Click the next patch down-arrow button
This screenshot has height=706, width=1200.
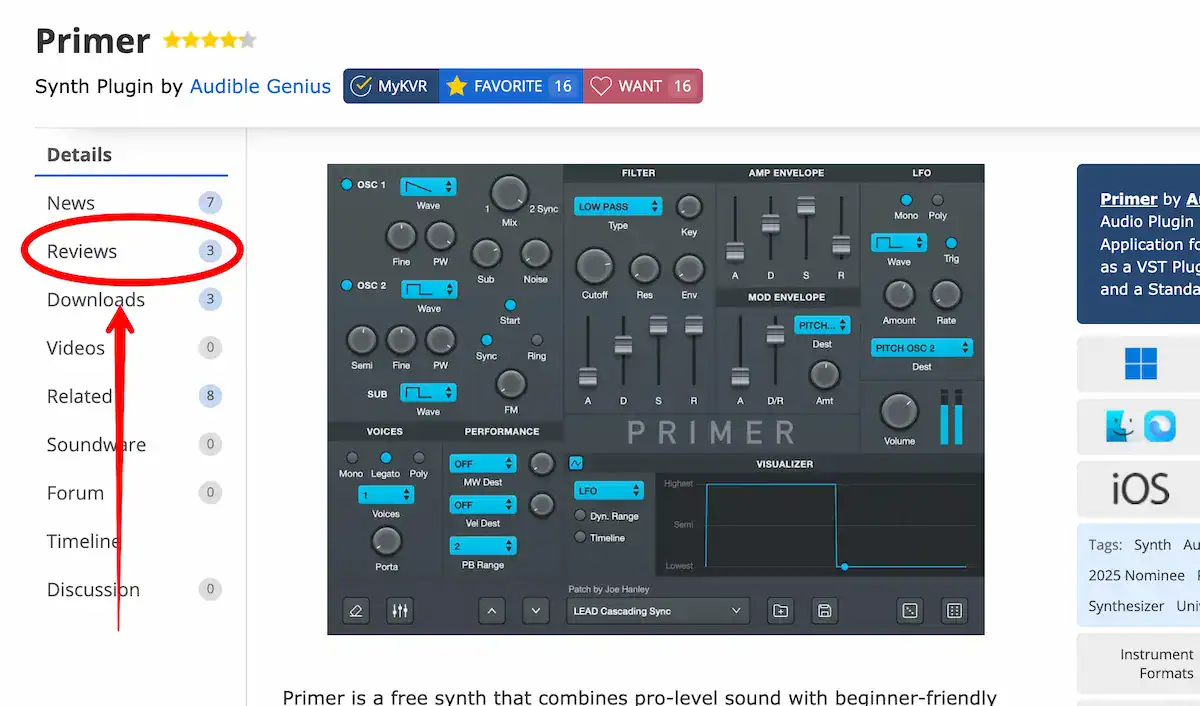coord(536,610)
